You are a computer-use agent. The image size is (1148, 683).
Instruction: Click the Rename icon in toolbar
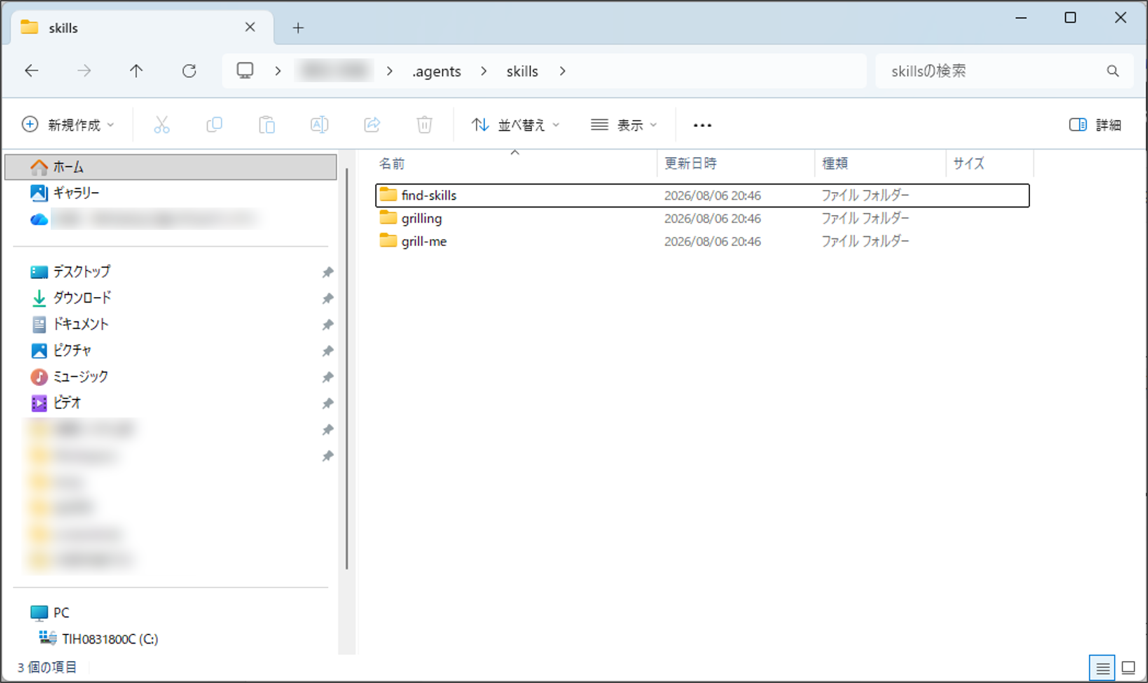(319, 125)
